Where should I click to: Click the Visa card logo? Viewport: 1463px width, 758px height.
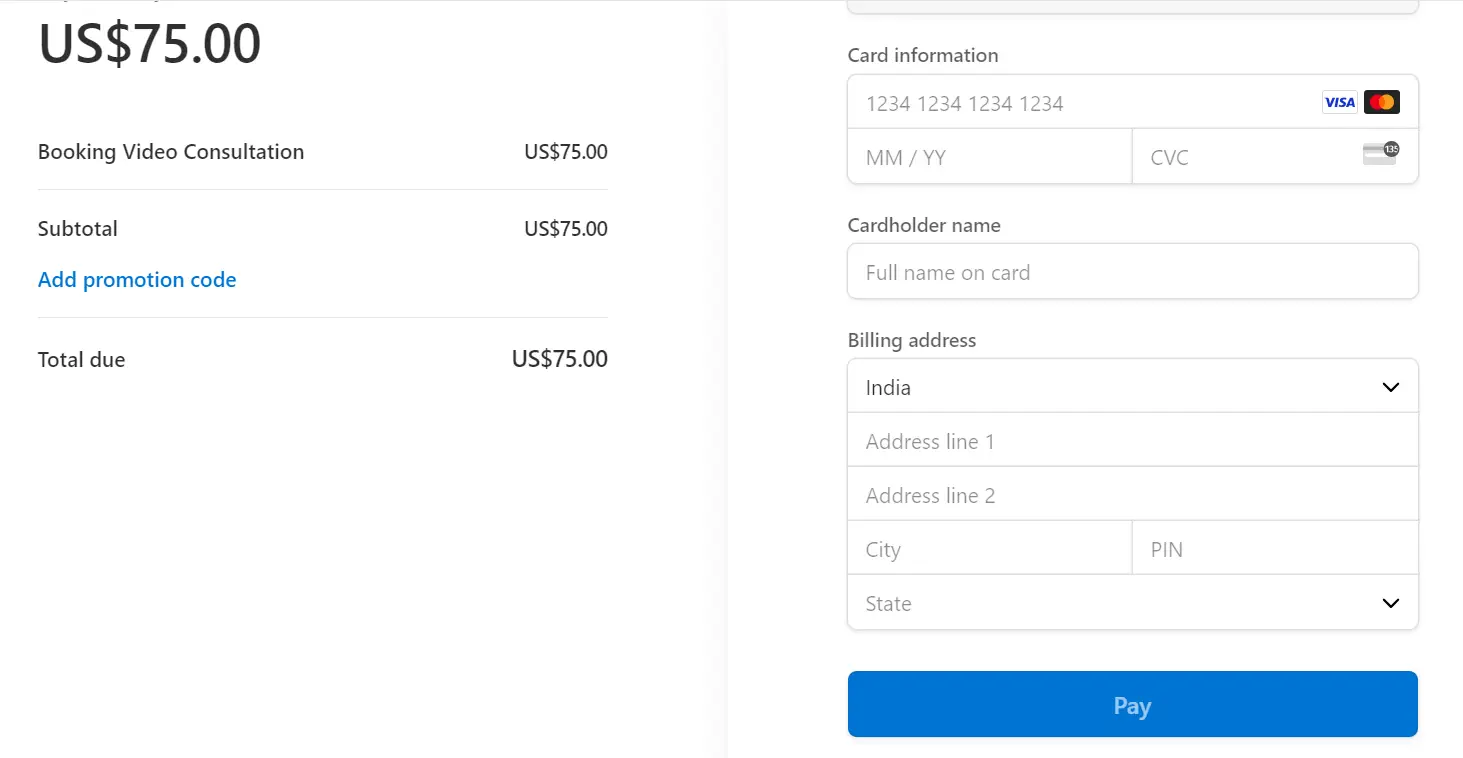pos(1339,102)
